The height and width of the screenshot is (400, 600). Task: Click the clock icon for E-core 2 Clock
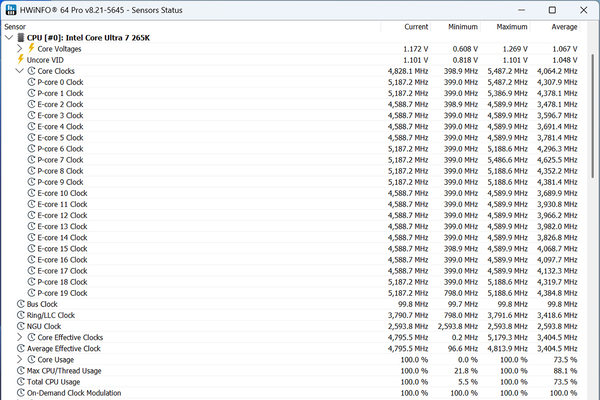coord(31,104)
